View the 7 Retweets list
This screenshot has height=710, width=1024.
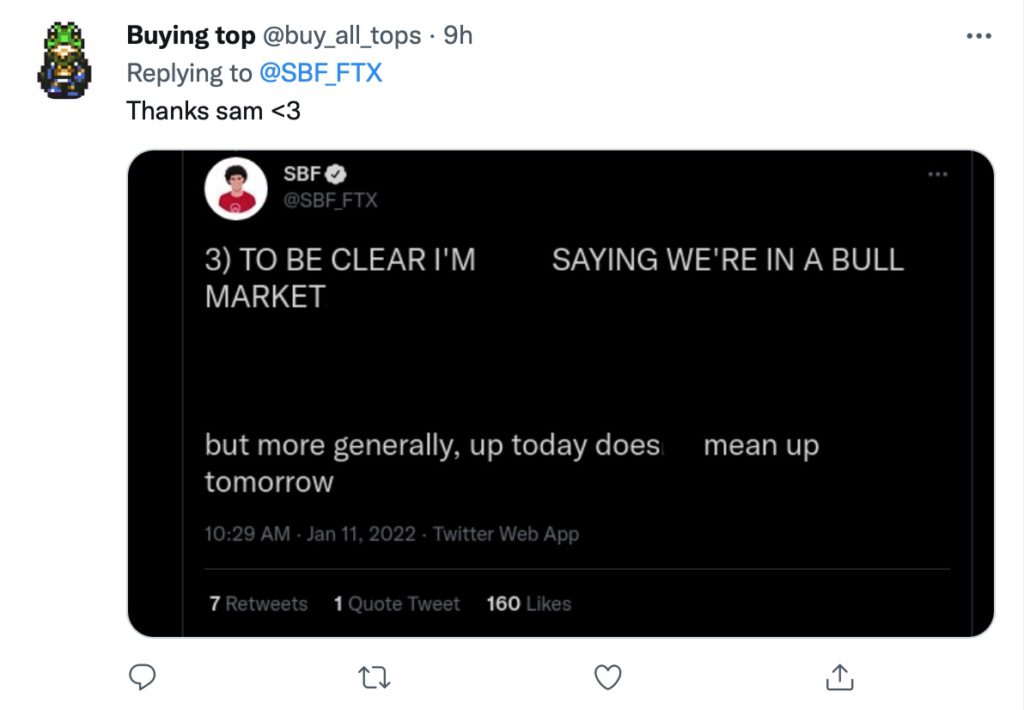click(258, 604)
